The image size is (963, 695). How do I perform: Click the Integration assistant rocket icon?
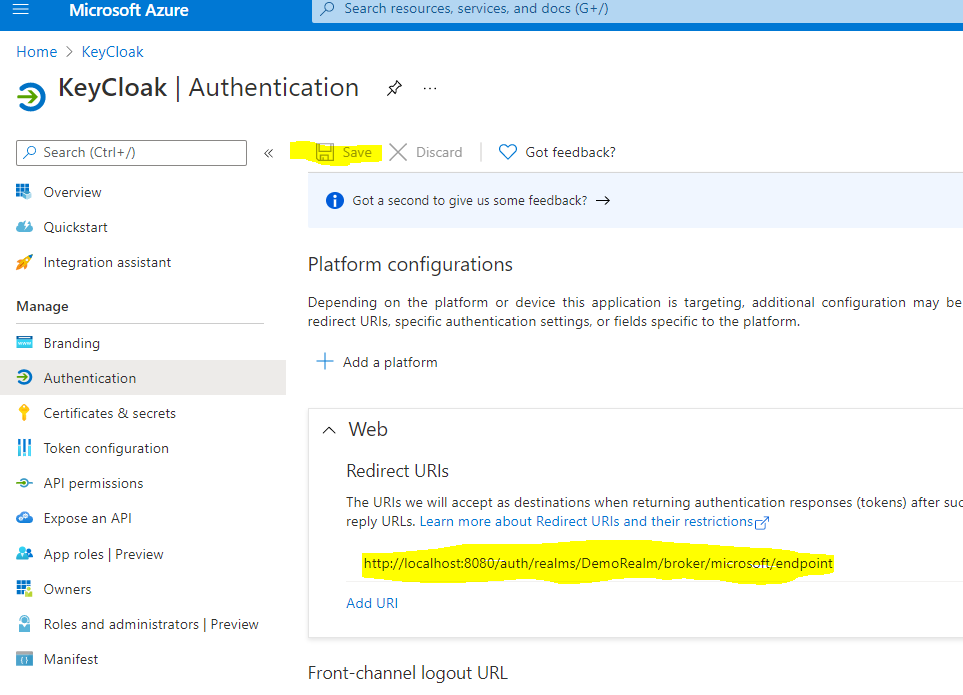point(25,262)
